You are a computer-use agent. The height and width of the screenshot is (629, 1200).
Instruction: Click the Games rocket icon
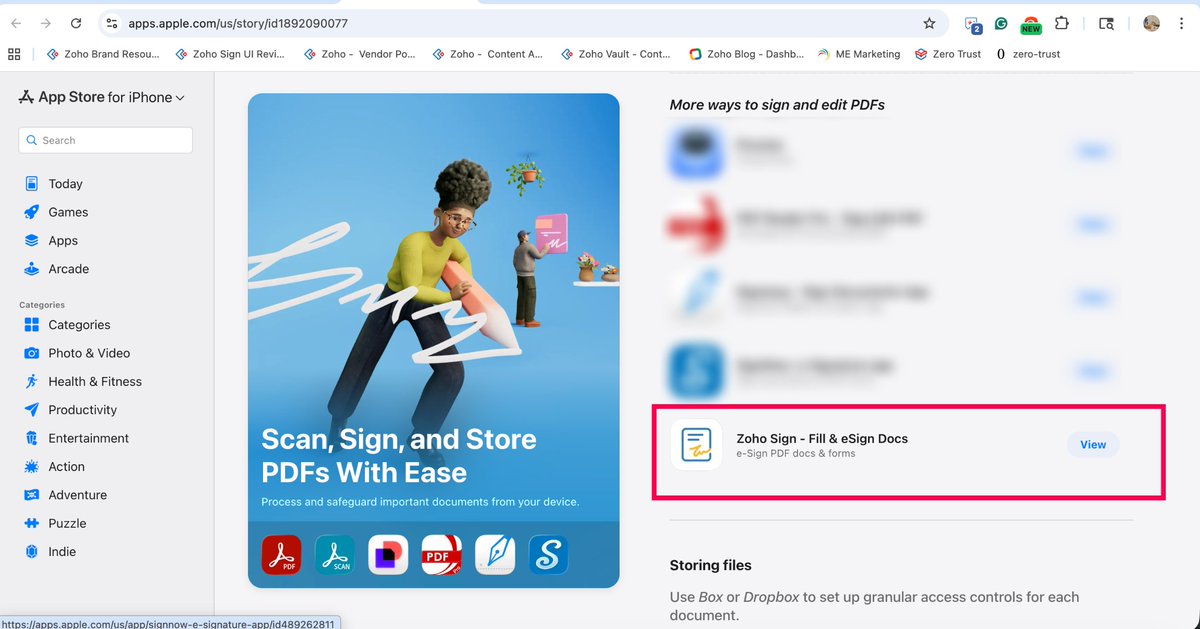(32, 212)
